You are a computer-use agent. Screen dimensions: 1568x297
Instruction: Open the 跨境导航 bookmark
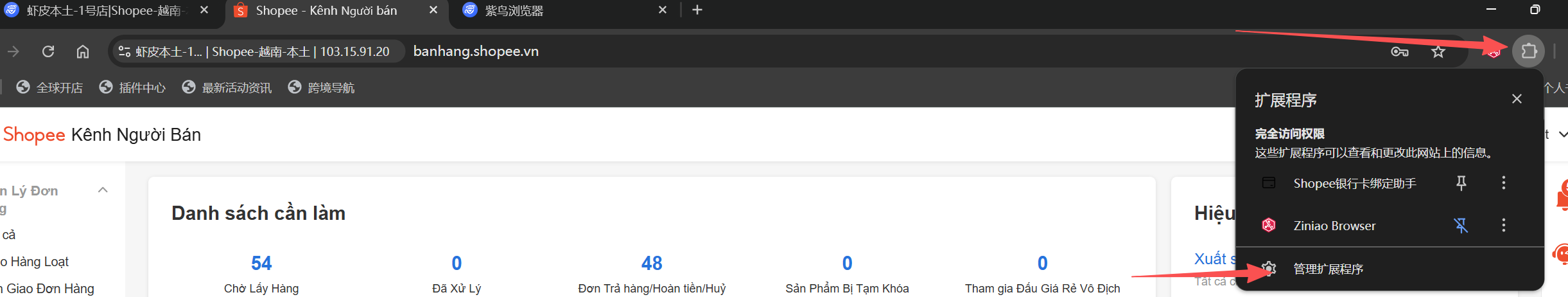(322, 87)
